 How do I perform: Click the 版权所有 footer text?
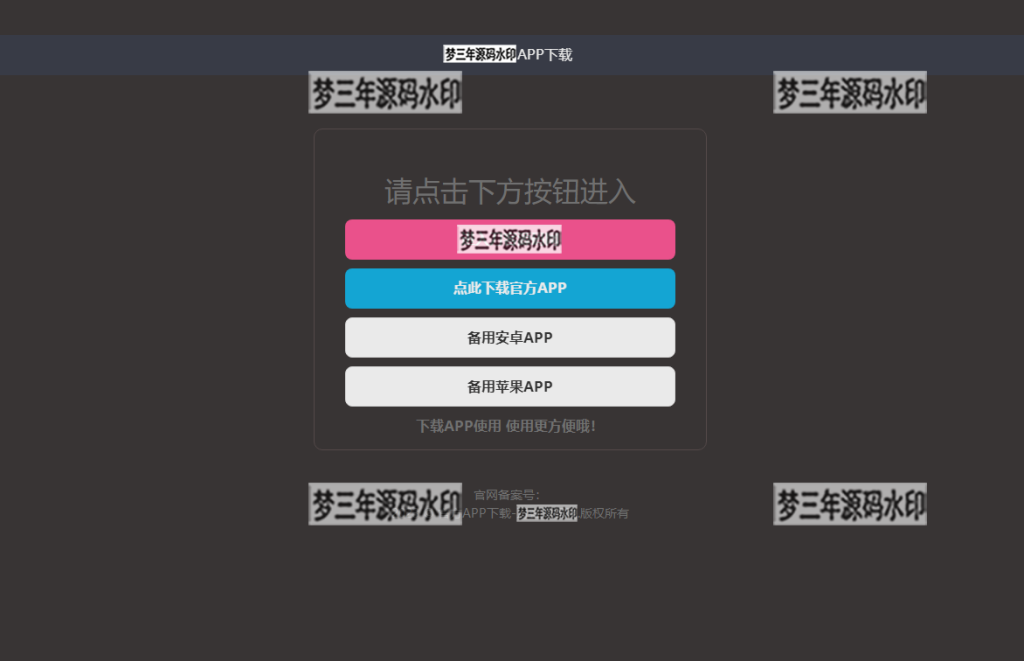tap(605, 513)
